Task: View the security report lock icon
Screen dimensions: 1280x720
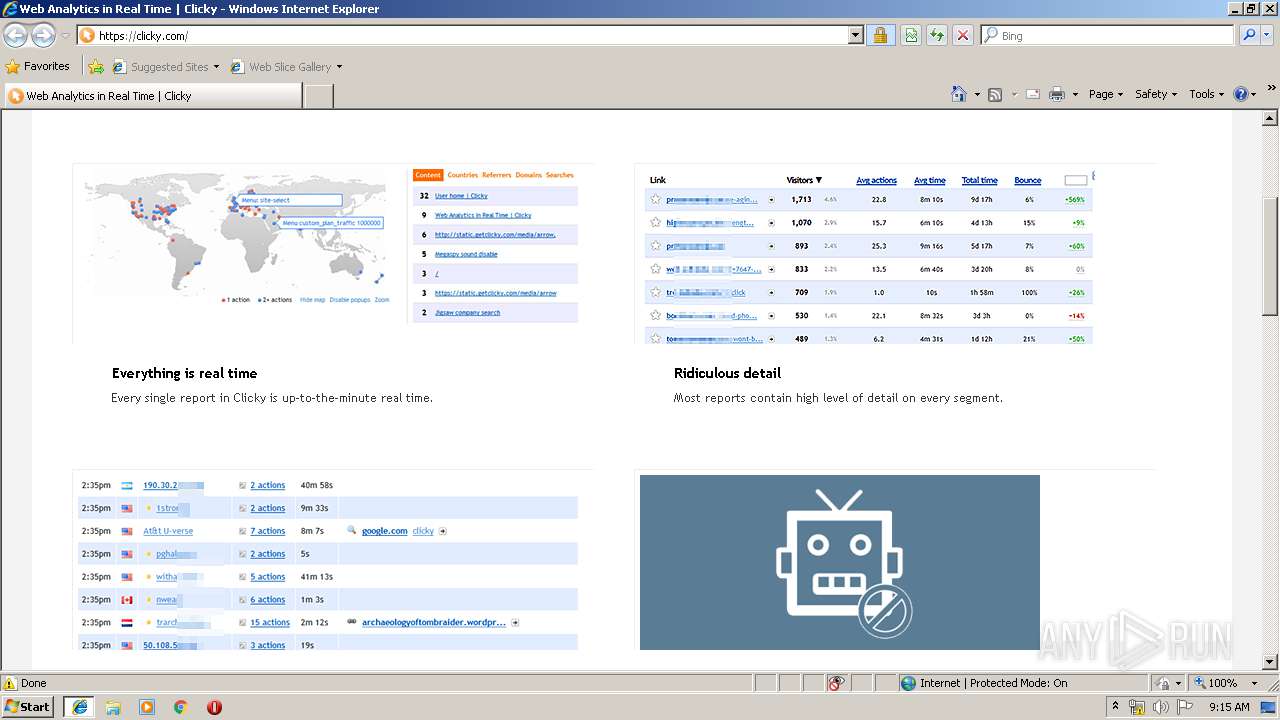Action: 880,36
